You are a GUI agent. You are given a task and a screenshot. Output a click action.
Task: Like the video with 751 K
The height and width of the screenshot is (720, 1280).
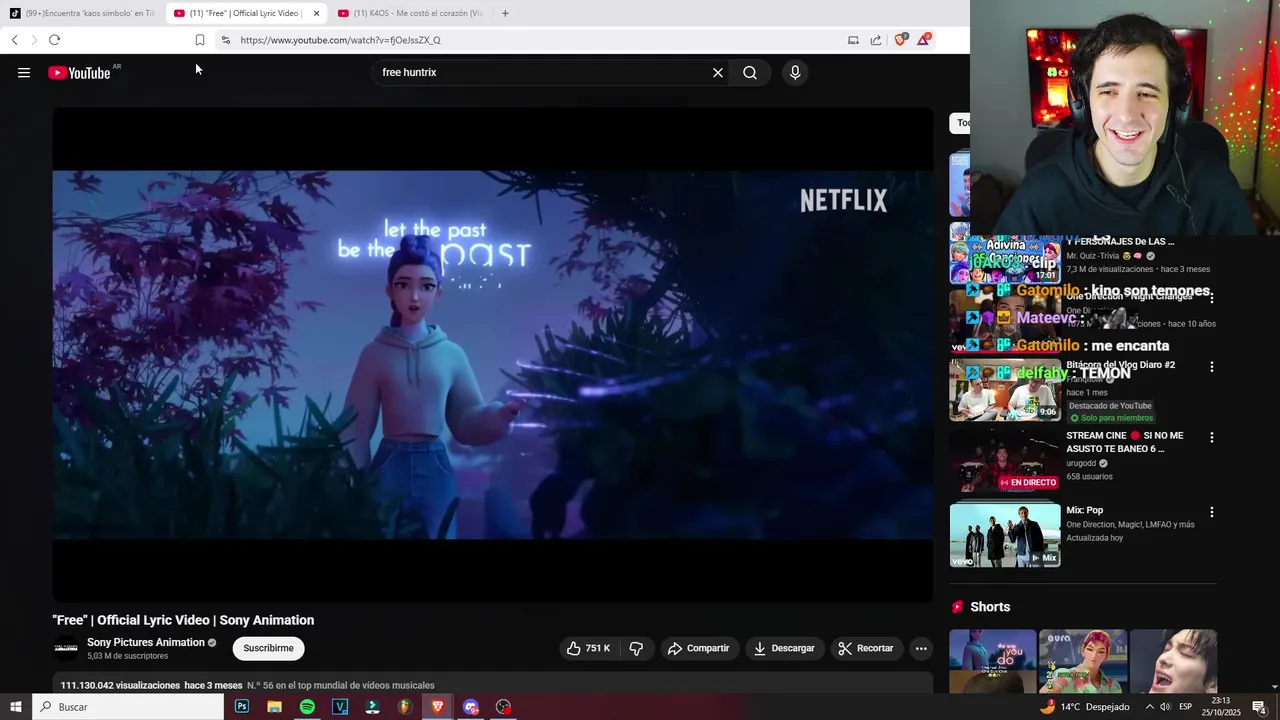pyautogui.click(x=588, y=648)
